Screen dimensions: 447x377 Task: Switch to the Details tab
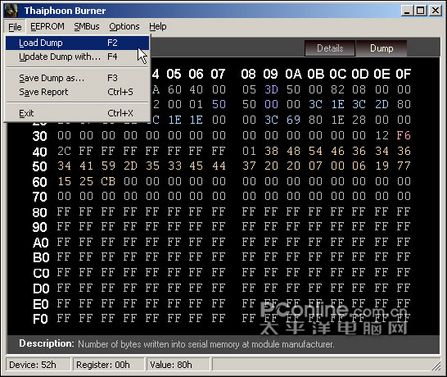(x=330, y=49)
